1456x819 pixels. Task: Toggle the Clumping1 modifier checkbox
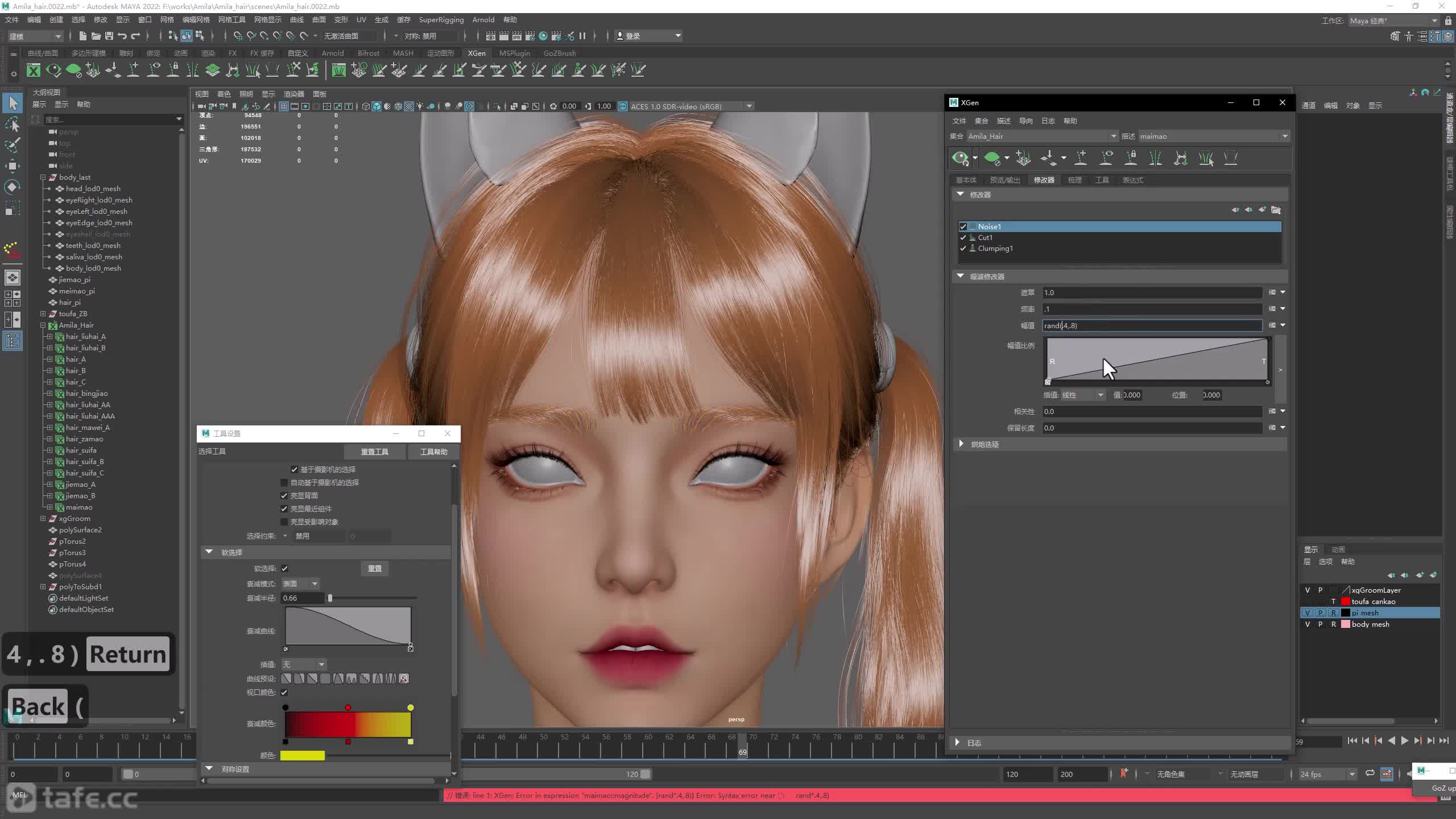(963, 248)
